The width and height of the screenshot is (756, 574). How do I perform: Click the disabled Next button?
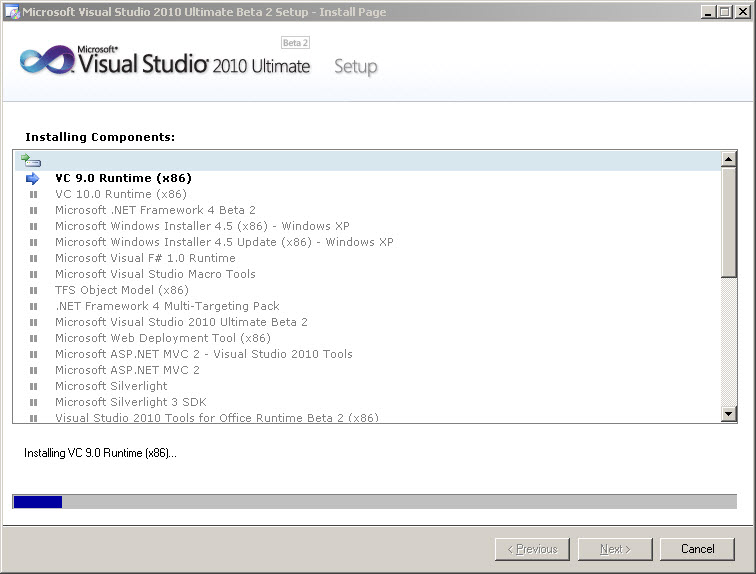click(615, 549)
